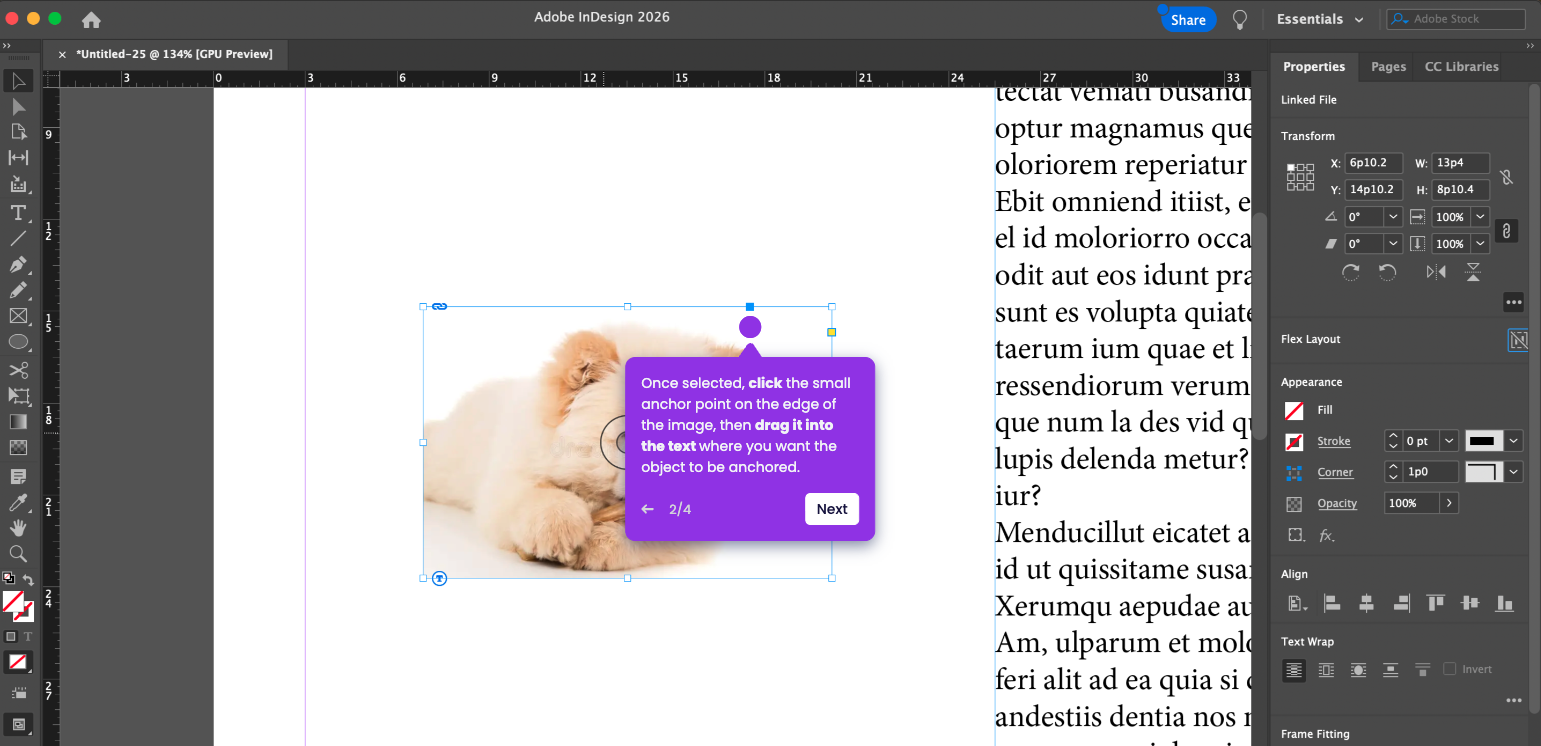Select the Type tool
Screen dimensions: 1541x746
point(18,212)
